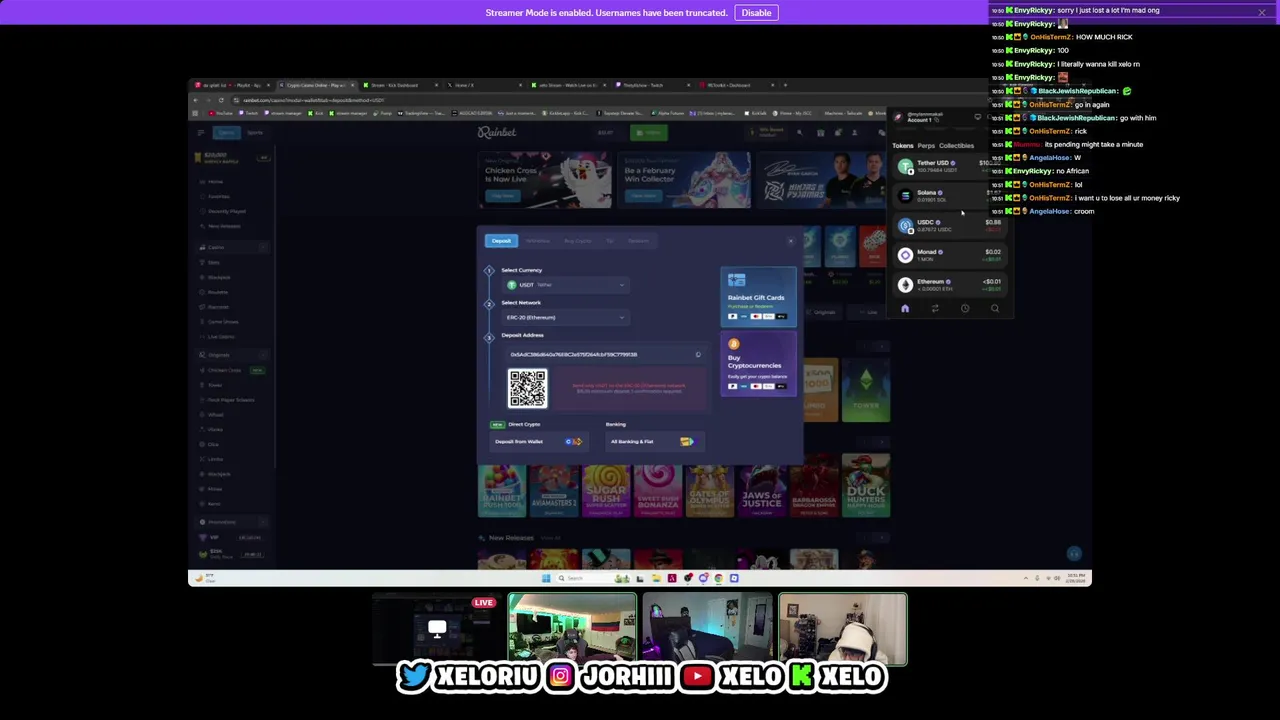Reload the browser page

222,100
